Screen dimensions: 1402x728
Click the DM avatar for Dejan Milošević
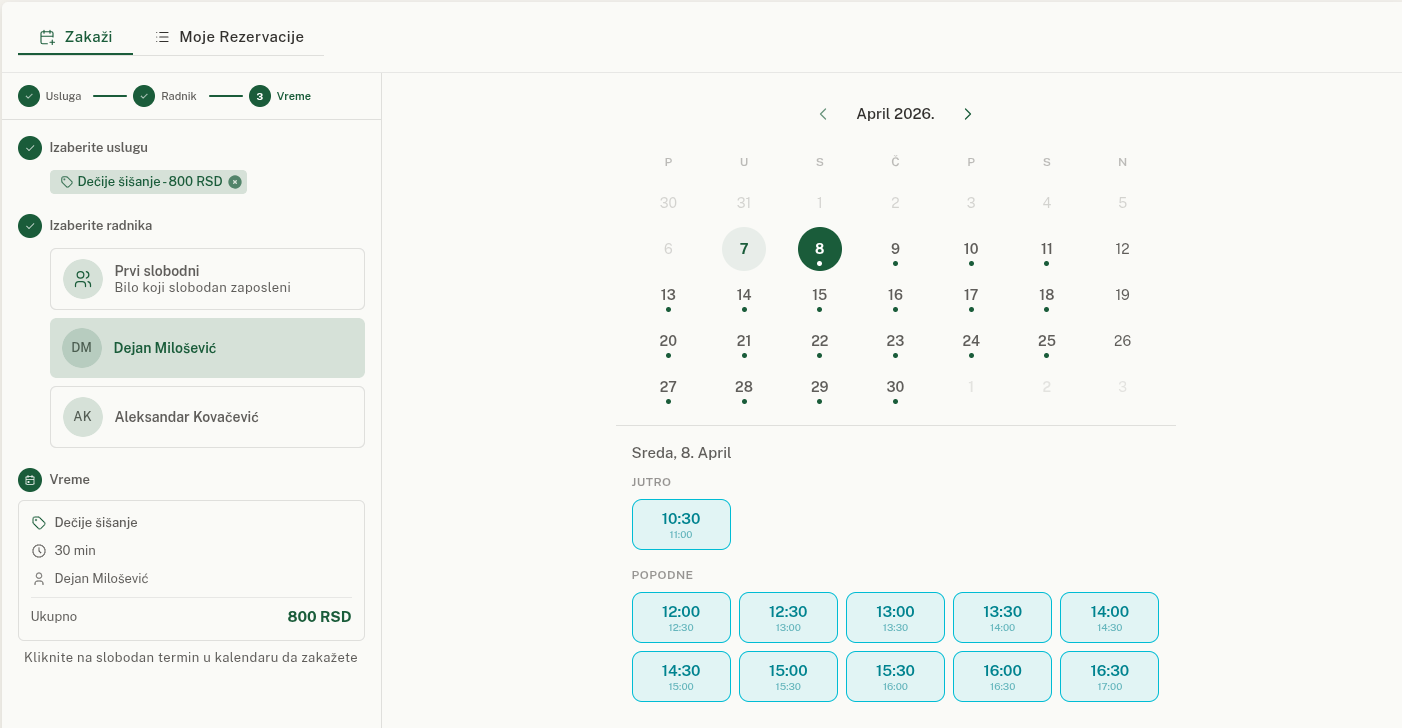pos(82,348)
